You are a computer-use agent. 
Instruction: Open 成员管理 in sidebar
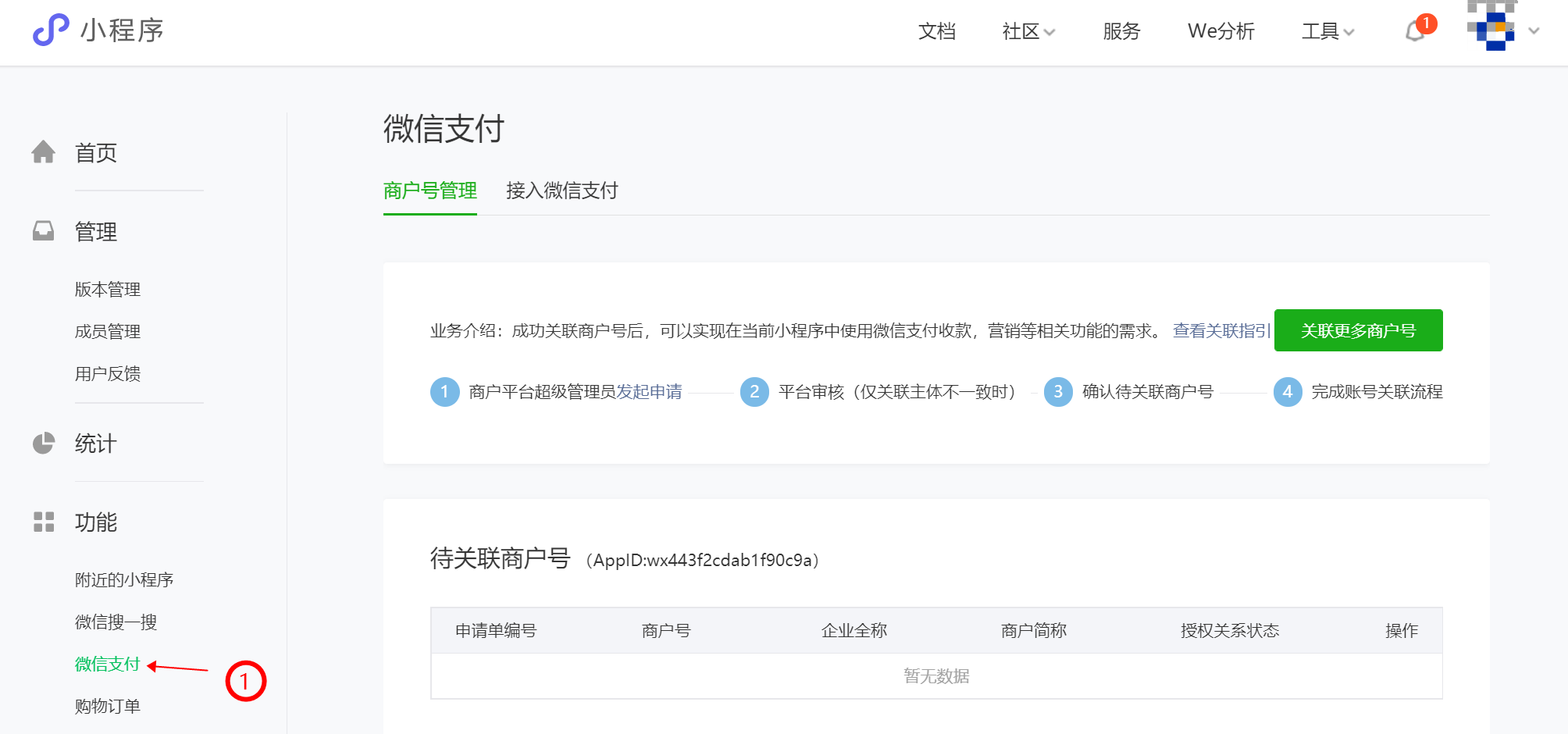(x=108, y=331)
